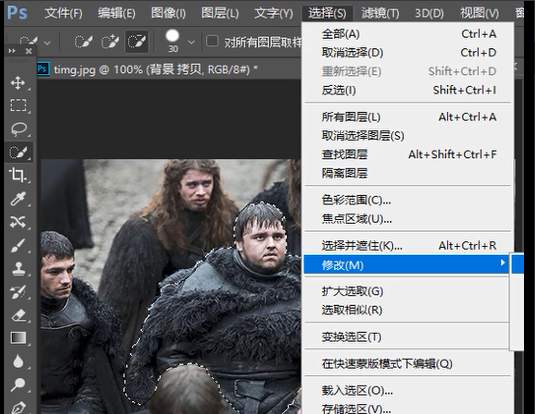535x414 pixels.
Task: Choose 取消选择(D) to deselect
Action: [x=409, y=53]
